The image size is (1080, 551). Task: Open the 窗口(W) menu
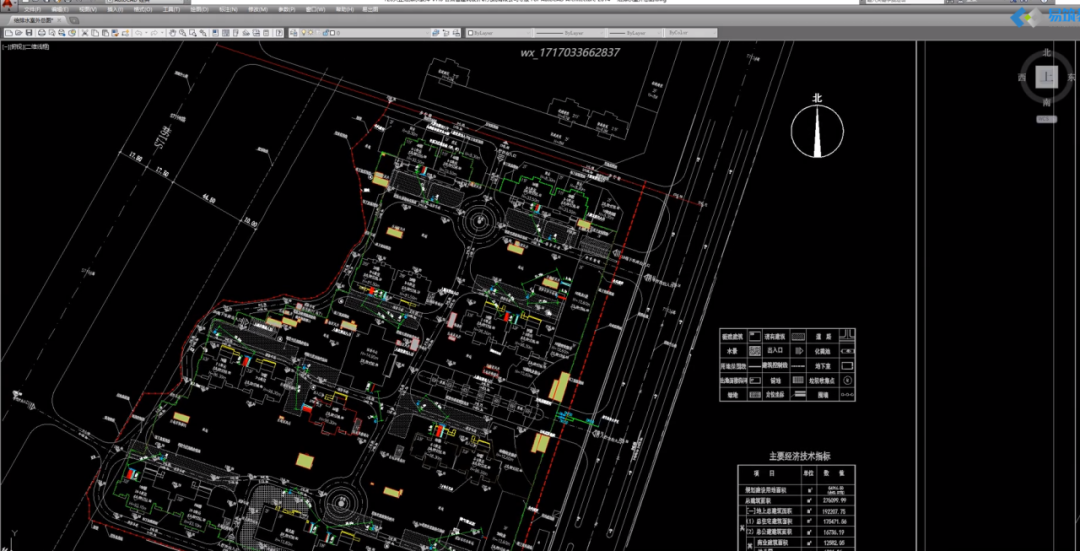(315, 9)
